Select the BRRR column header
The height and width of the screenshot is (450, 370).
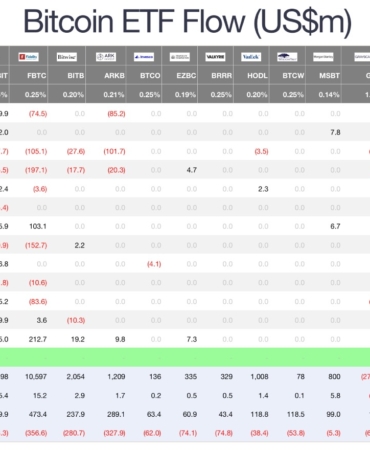(222, 76)
